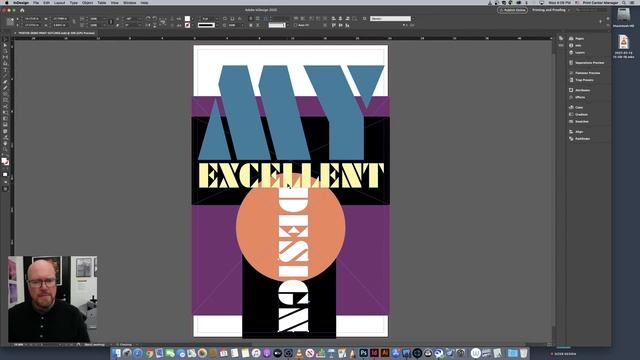The width and height of the screenshot is (640, 360).
Task: Open the Pages panel
Action: click(577, 38)
